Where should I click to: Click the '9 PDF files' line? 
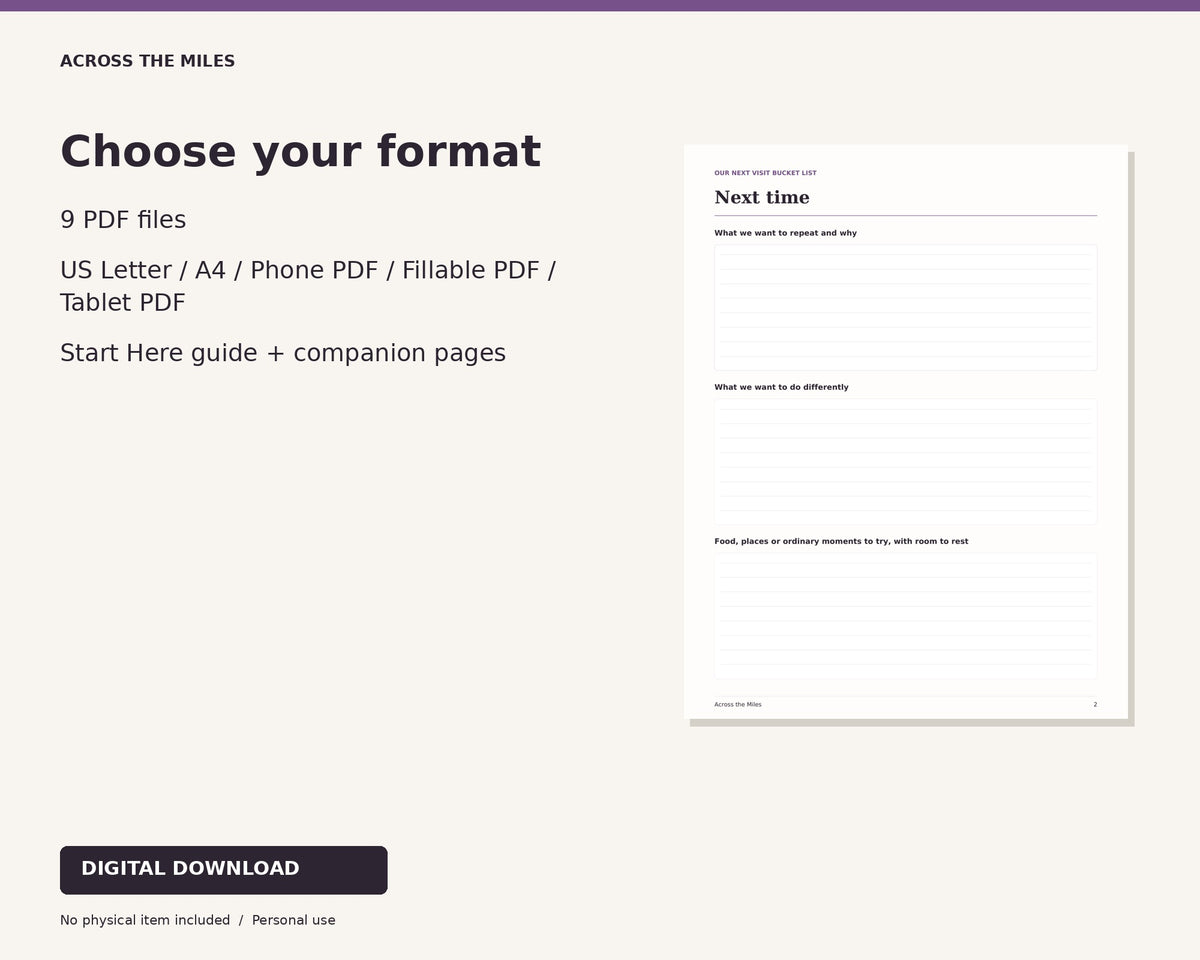click(x=123, y=220)
